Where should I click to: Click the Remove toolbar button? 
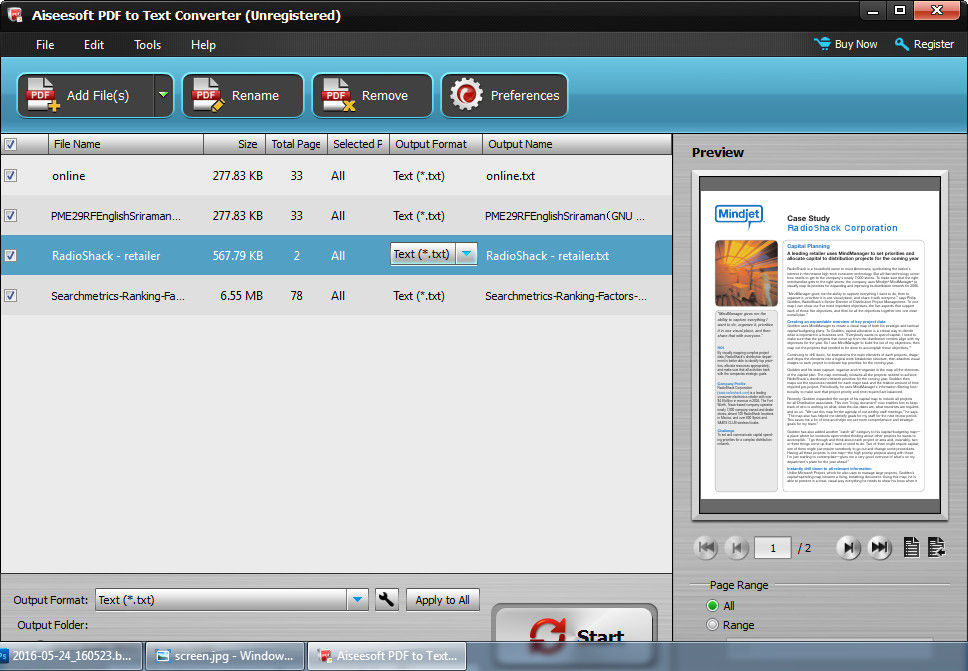[x=372, y=95]
